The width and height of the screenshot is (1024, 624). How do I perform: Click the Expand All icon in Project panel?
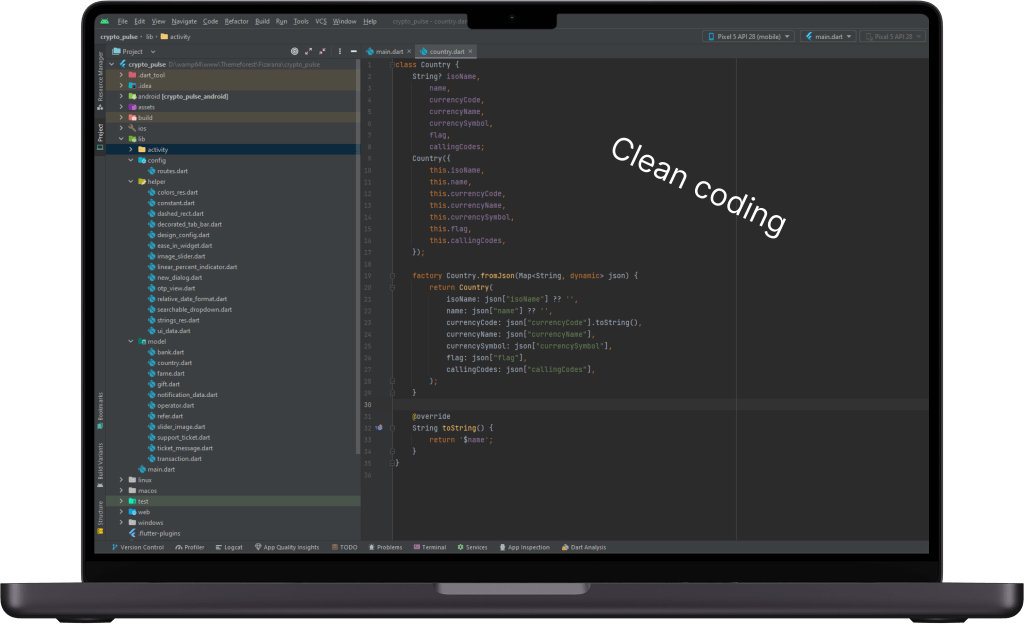coord(308,51)
